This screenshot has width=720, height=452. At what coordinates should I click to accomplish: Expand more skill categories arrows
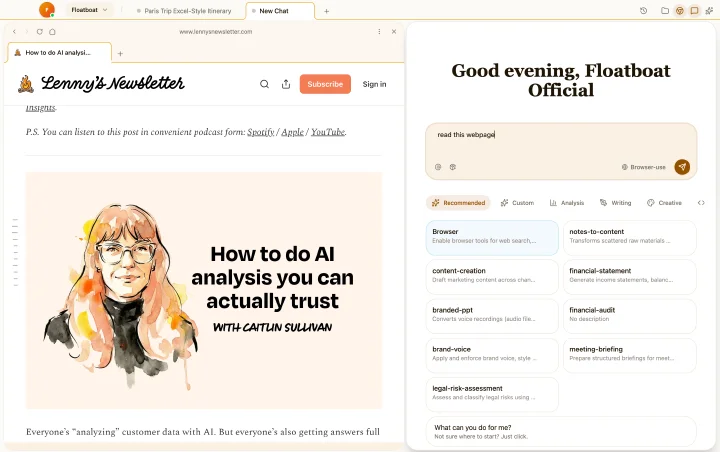coord(701,203)
